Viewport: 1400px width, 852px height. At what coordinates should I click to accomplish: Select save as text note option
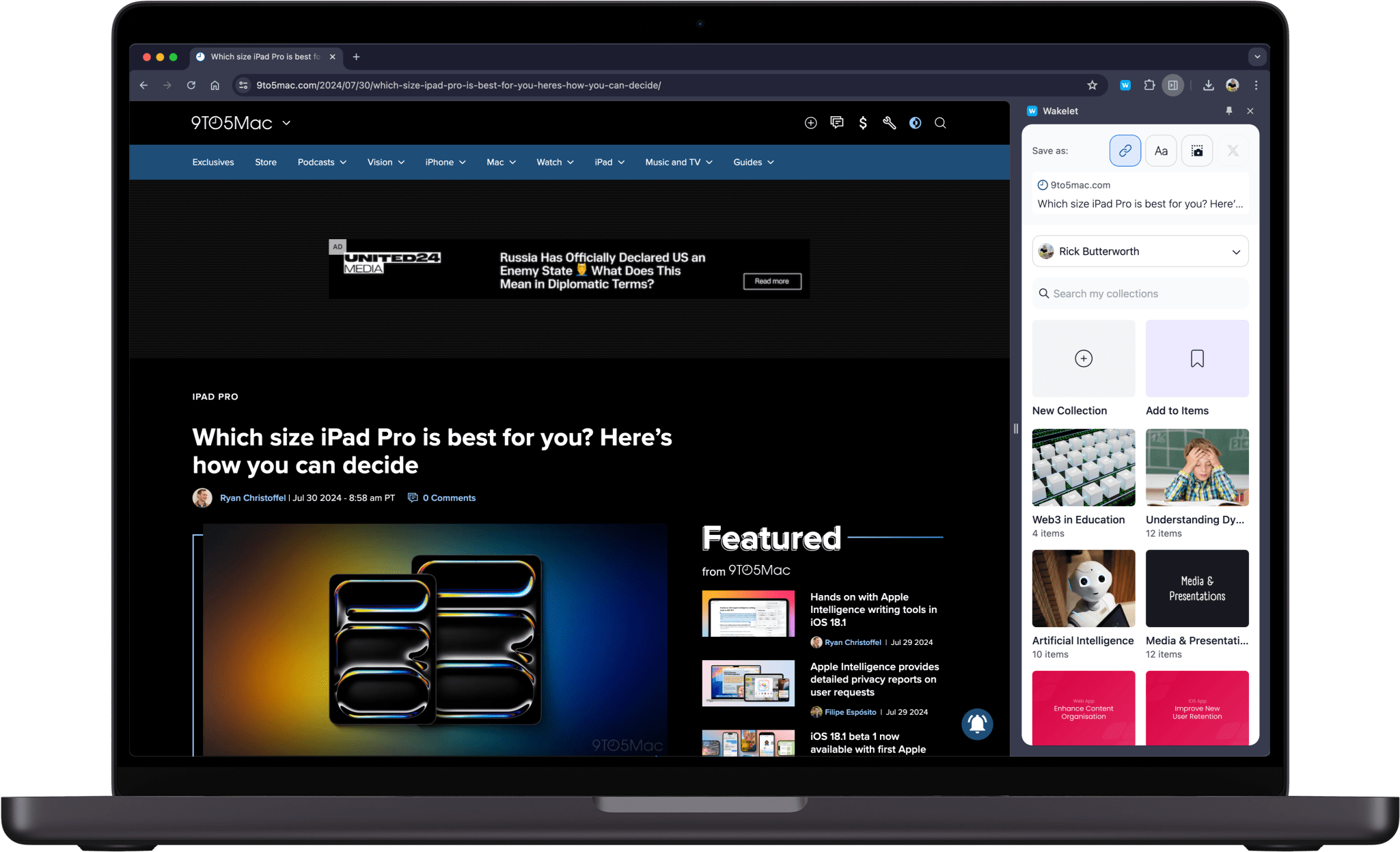click(1161, 151)
